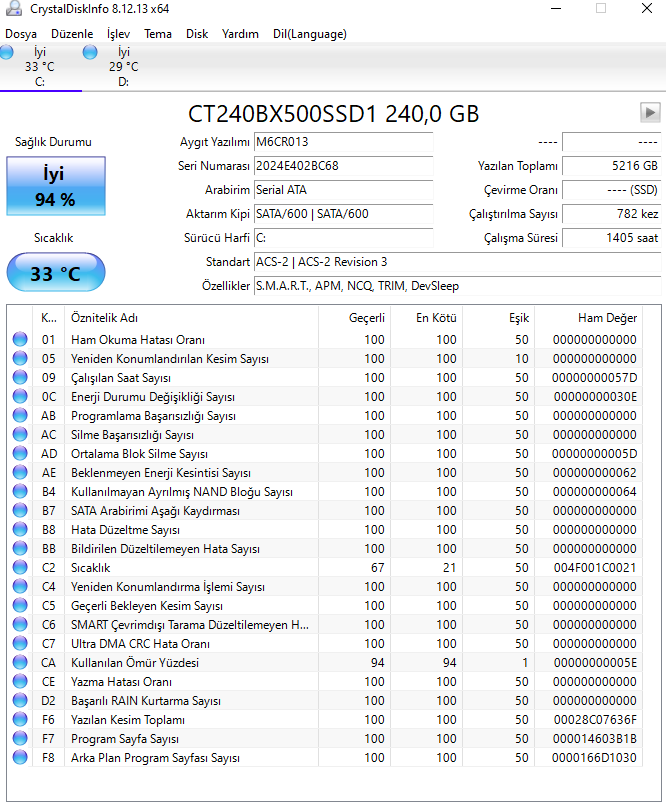Image resolution: width=666 pixels, height=807 pixels.
Task: Open the Düzenle menu
Action: coord(72,34)
